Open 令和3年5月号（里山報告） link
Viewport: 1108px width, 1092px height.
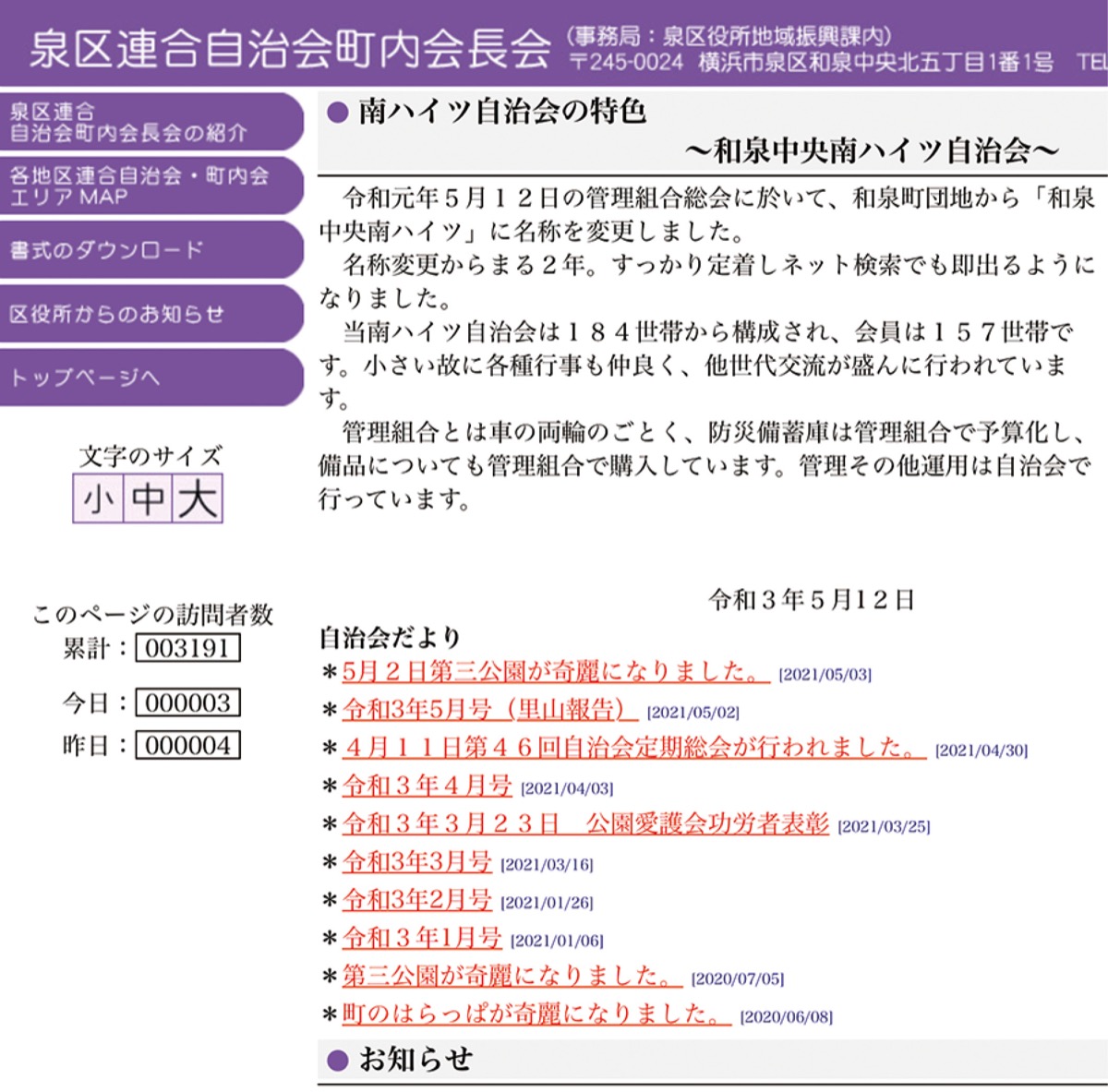click(489, 709)
